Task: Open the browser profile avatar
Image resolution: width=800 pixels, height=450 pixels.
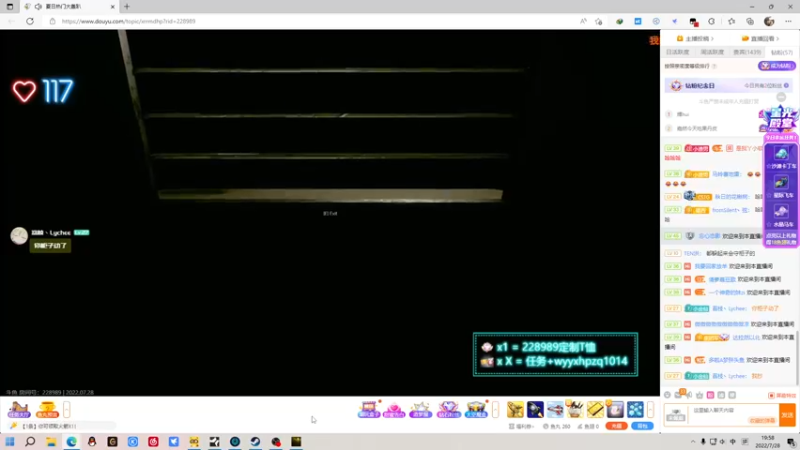Action: point(769,21)
